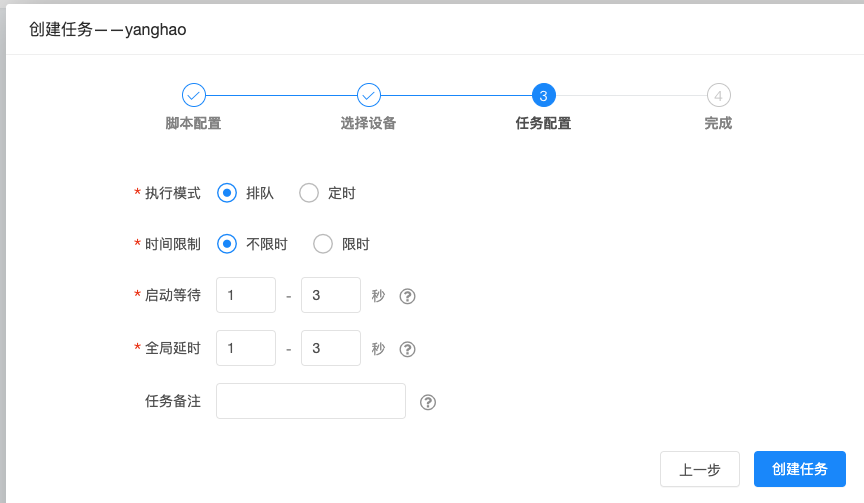Click the 全局延时 minimum value field
Screen dimensions: 864x503
245,348
